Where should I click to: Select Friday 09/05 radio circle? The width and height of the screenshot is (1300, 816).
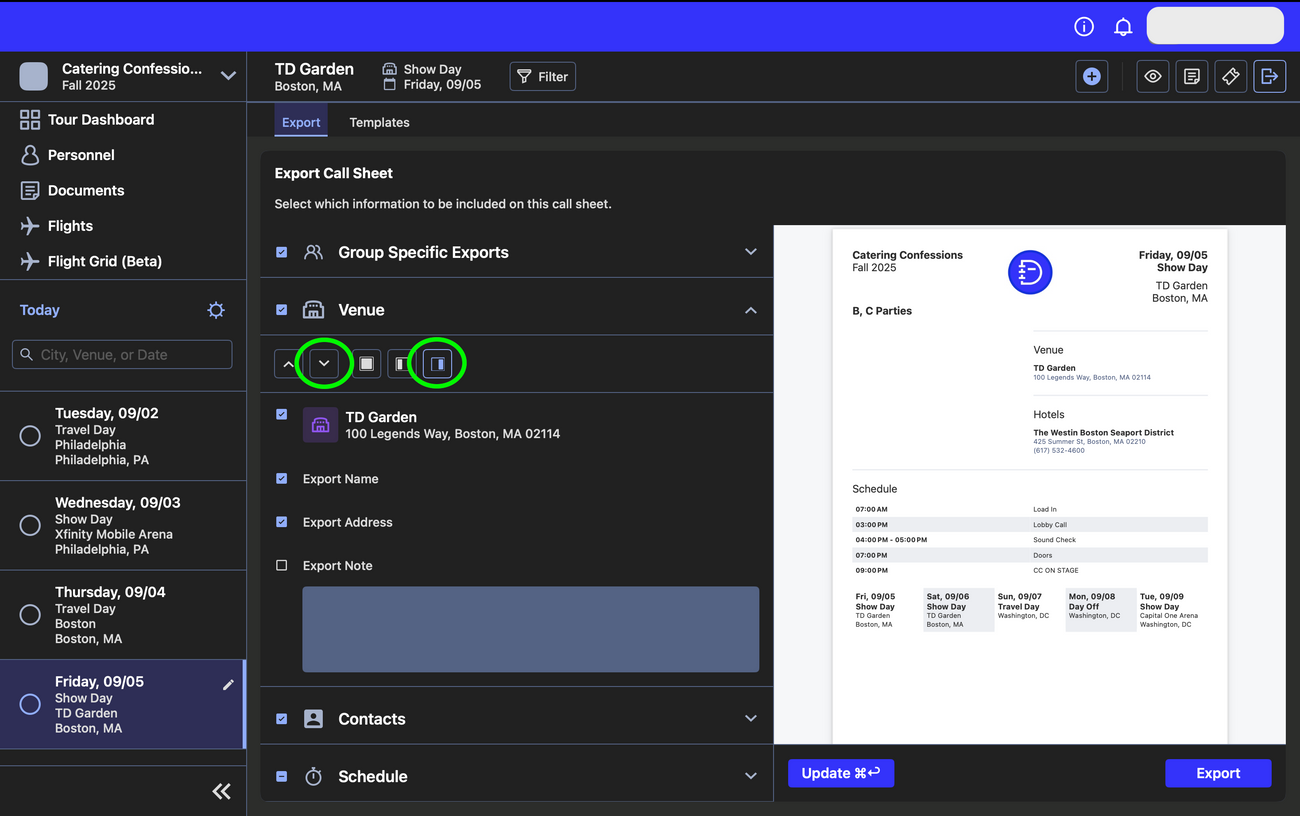tap(30, 704)
